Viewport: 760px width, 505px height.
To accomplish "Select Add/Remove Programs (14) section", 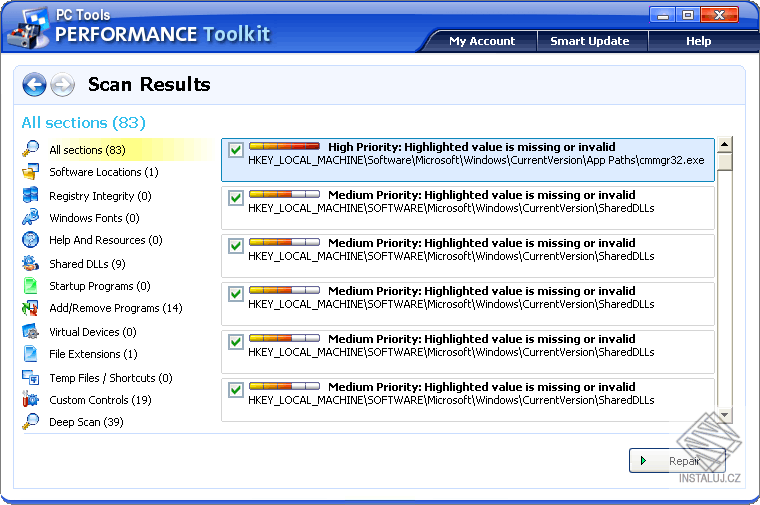I will (x=116, y=308).
